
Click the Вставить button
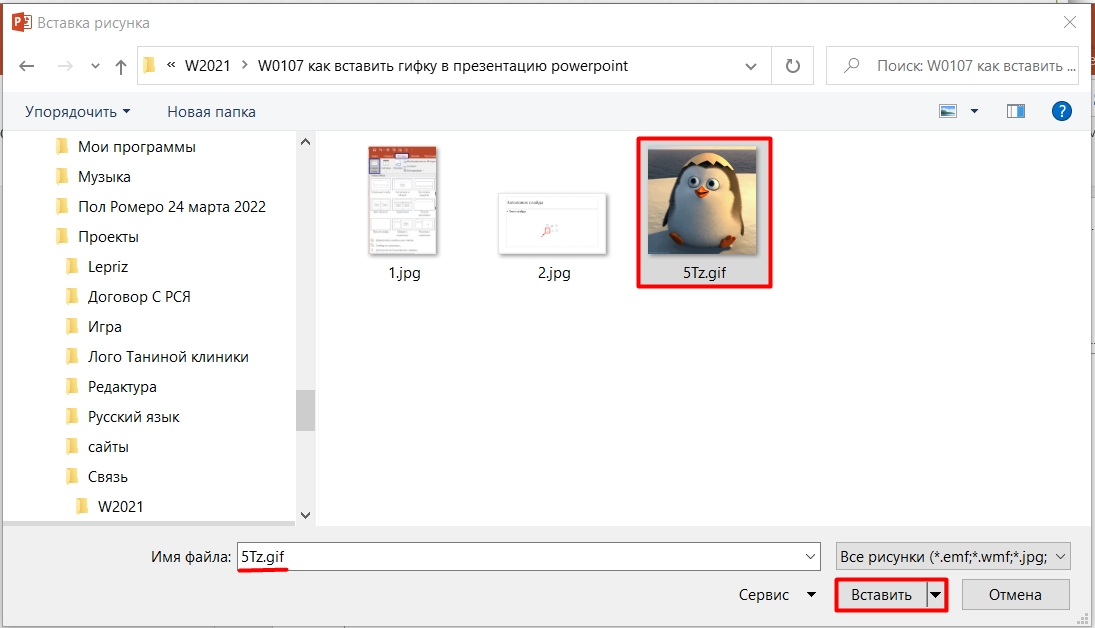pos(881,595)
